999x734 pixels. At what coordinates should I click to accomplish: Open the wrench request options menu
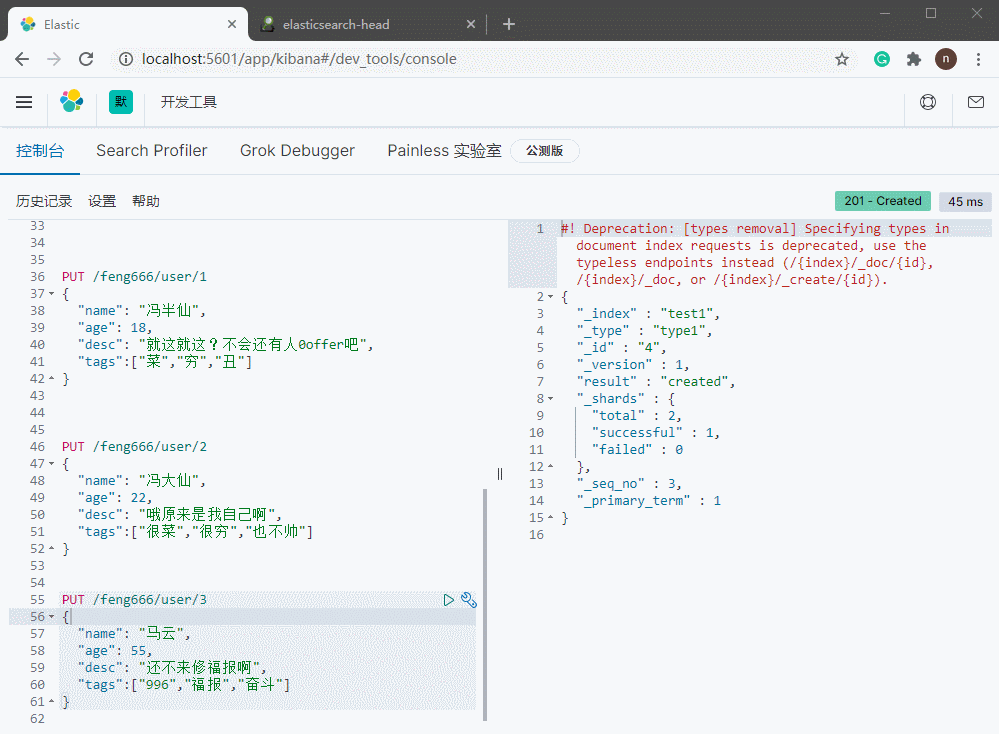469,600
